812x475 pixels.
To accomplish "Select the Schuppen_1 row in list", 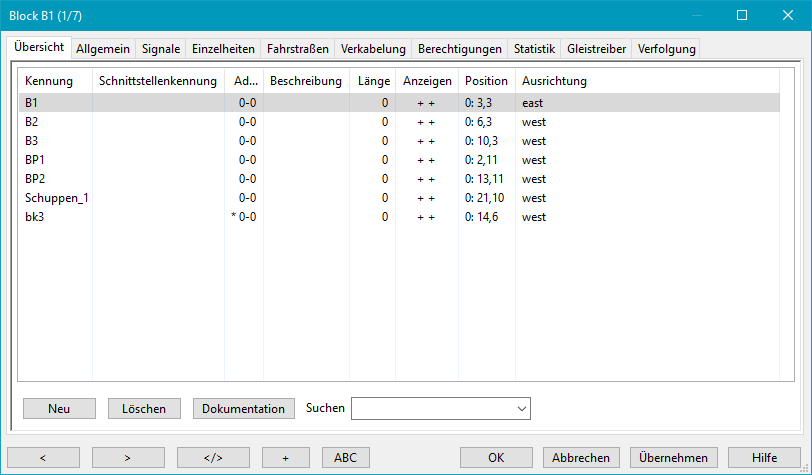I will (57, 198).
